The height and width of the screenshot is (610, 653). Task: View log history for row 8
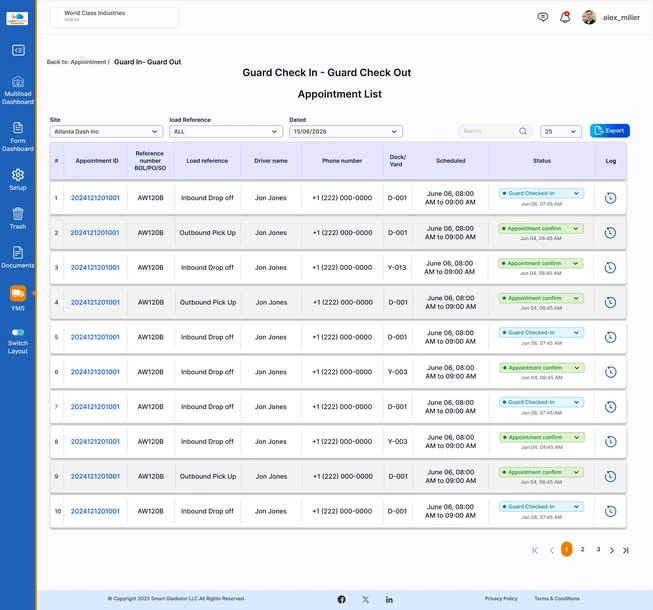(x=610, y=441)
